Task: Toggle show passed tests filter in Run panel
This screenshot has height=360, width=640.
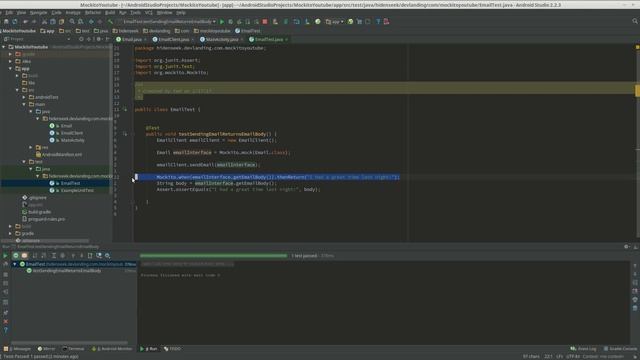Action: (16, 256)
